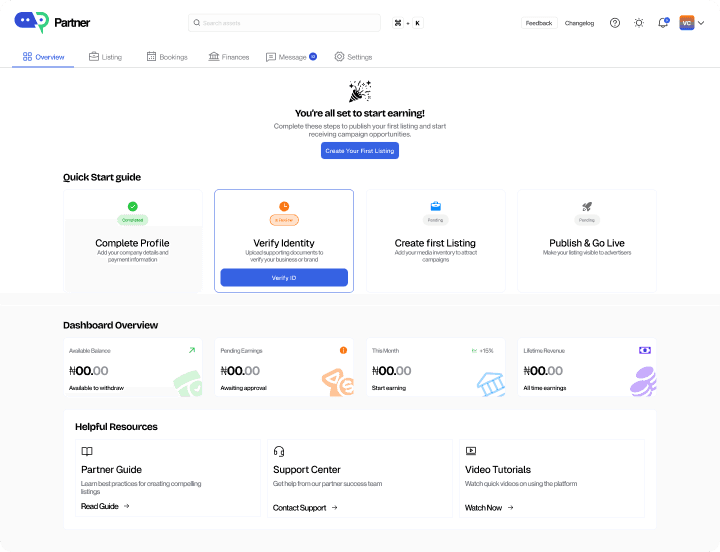Toggle the light theme sun icon
This screenshot has height=552, width=720.
point(639,23)
